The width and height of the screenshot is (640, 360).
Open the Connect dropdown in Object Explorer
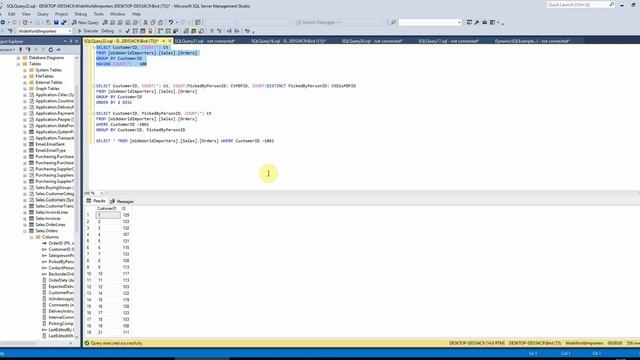[7, 50]
